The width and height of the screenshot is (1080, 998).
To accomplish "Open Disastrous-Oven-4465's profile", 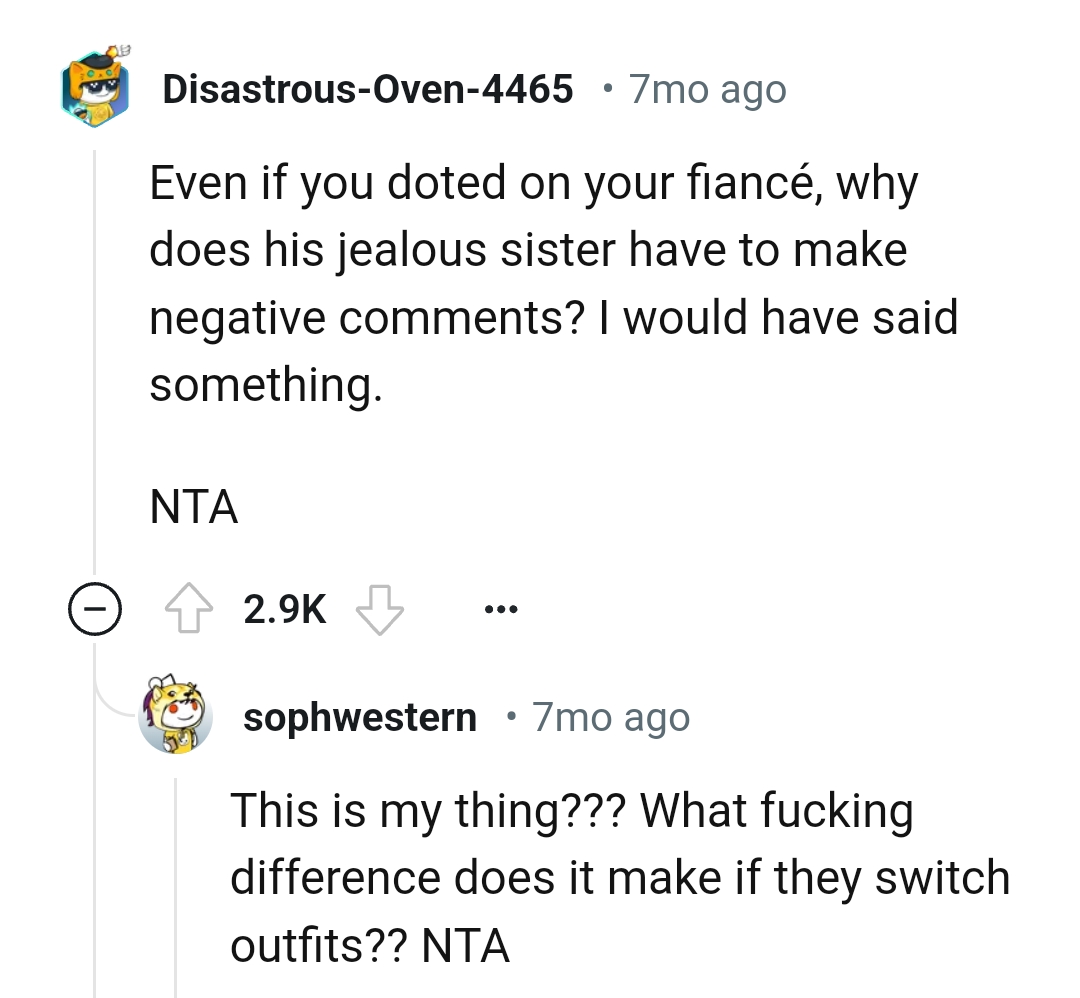I will 368,88.
